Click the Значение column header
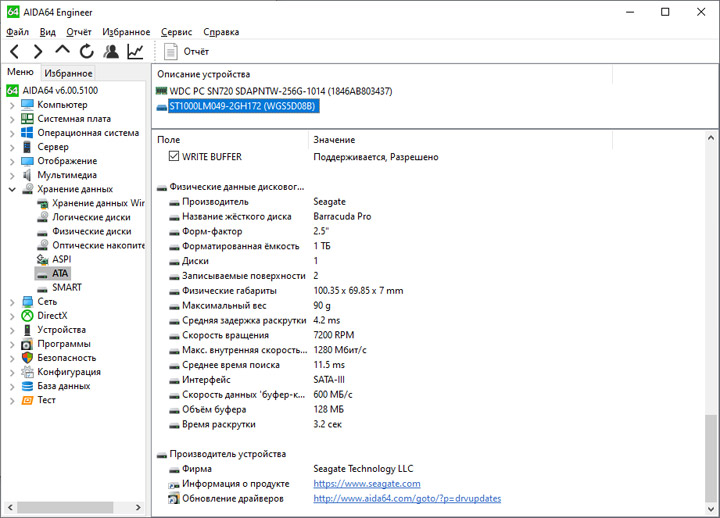Screen dimensions: 720x518 334,139
